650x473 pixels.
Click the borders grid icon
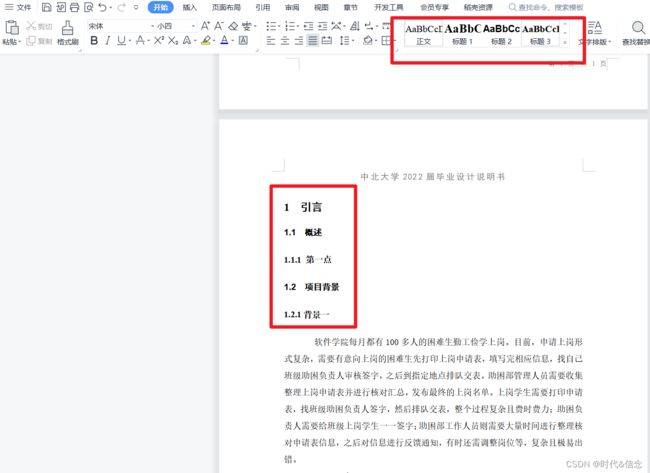point(386,40)
